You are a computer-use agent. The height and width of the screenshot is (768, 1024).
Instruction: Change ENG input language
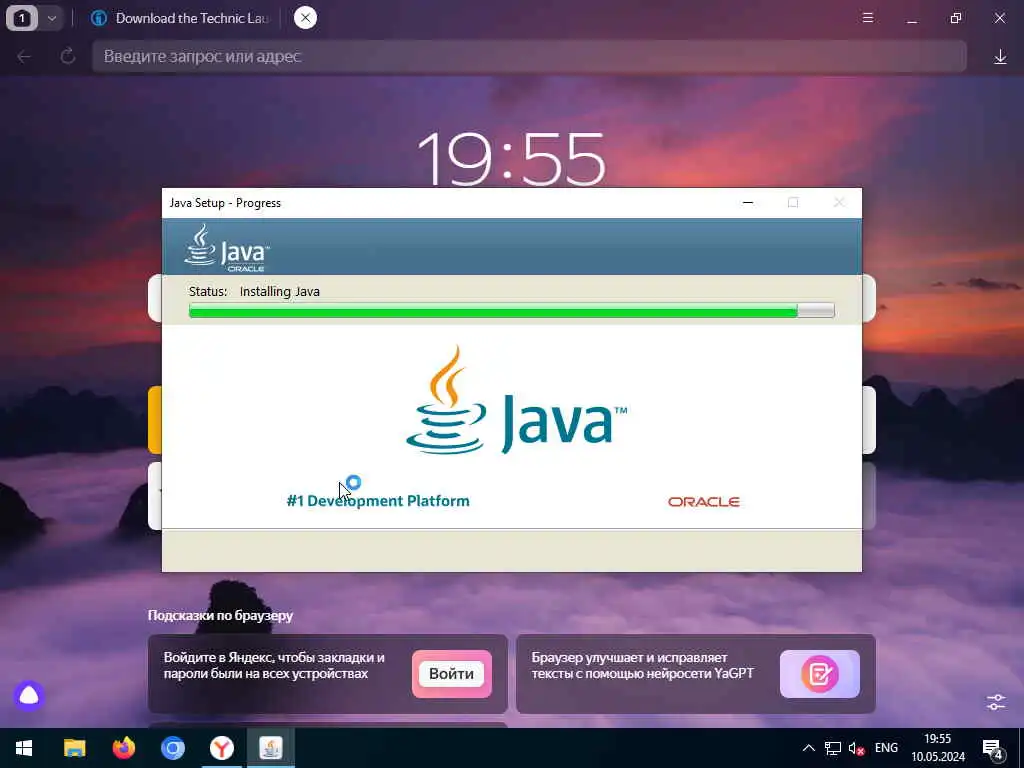point(886,748)
